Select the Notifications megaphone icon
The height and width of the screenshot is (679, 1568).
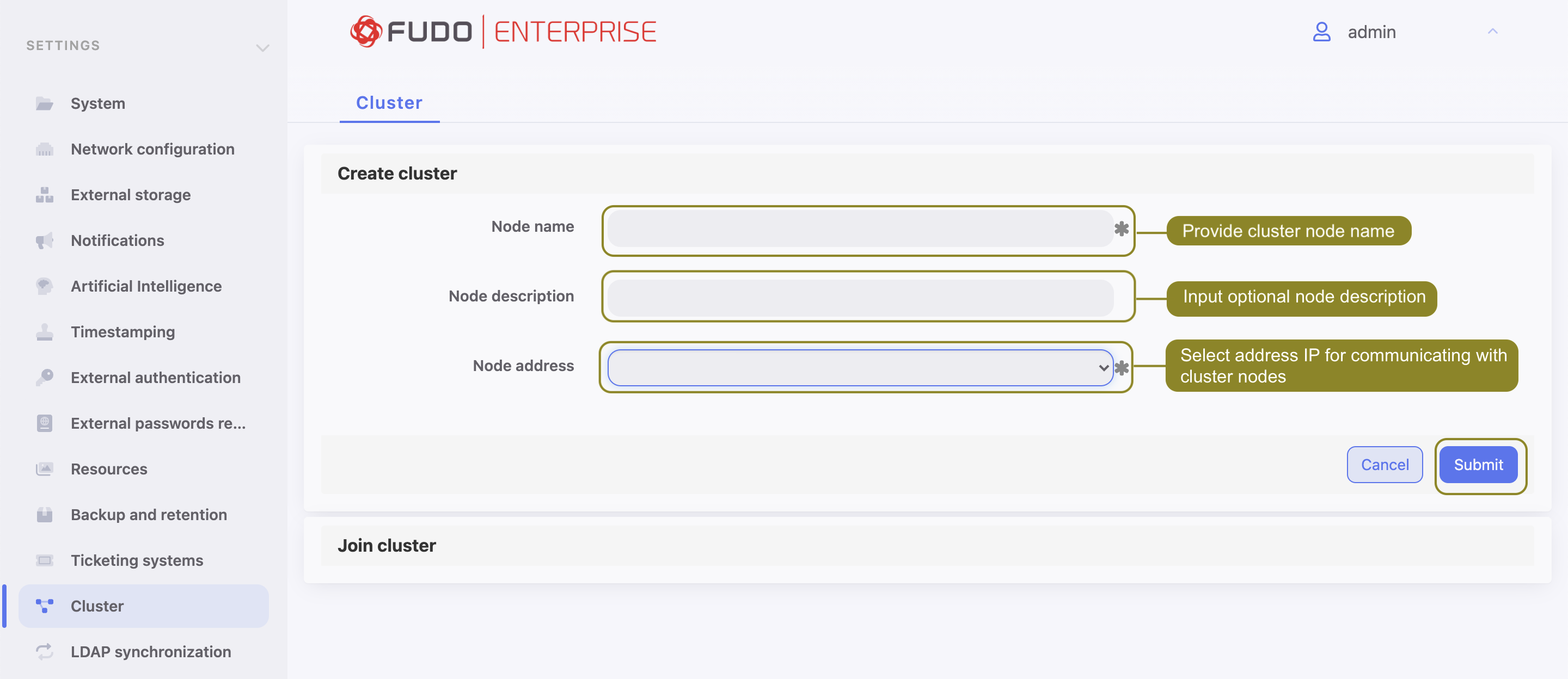point(45,240)
